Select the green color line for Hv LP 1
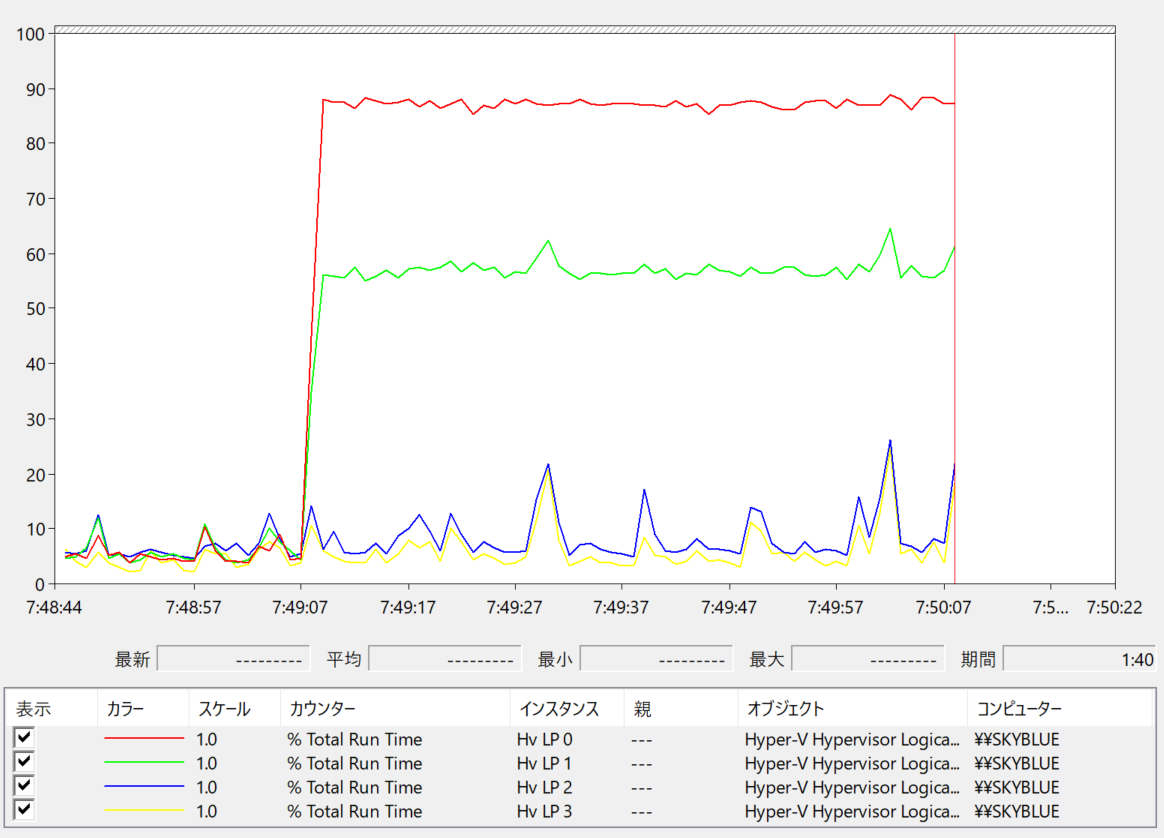 pos(143,762)
